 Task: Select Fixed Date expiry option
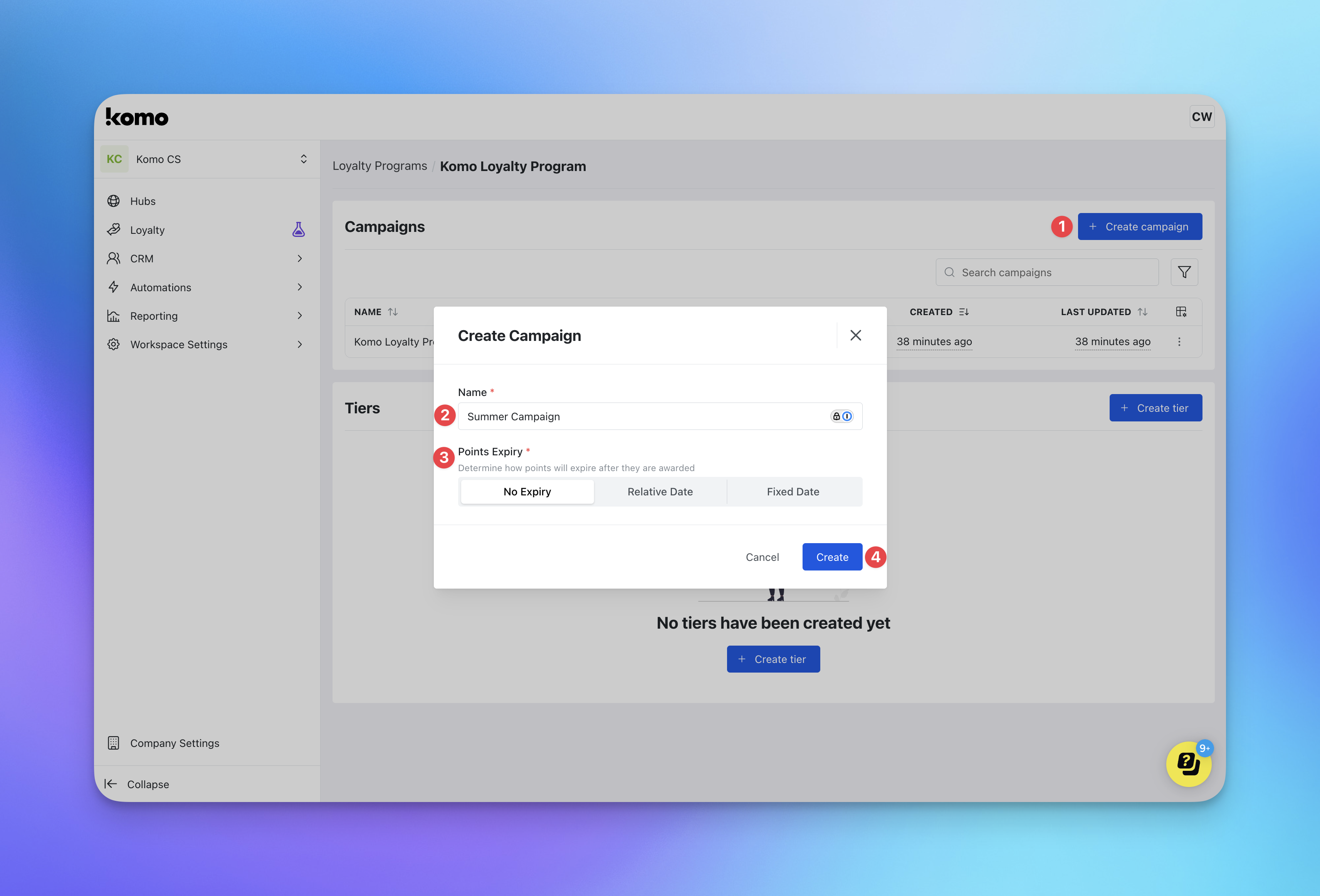793,492
